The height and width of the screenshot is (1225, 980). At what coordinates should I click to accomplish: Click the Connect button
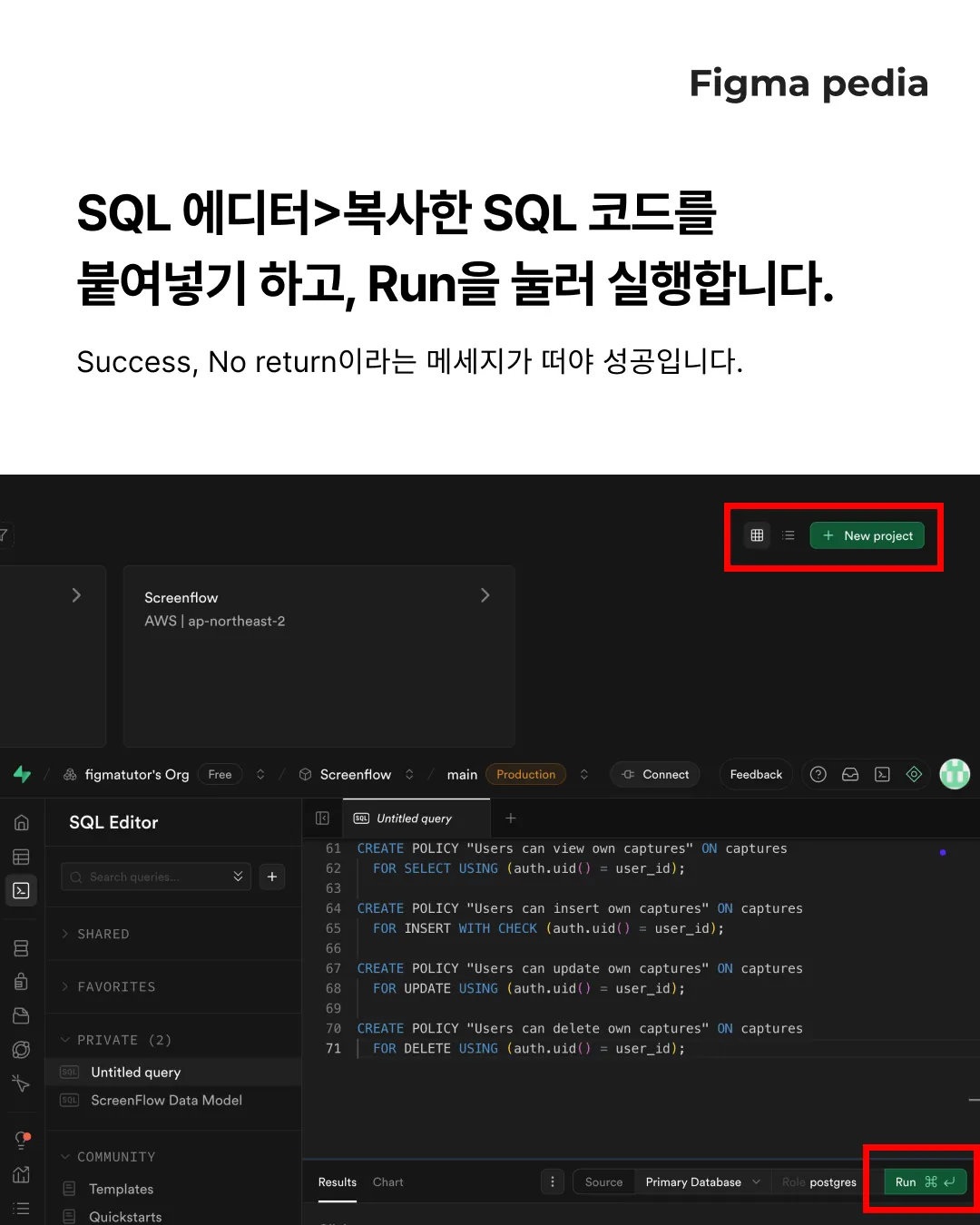655,774
